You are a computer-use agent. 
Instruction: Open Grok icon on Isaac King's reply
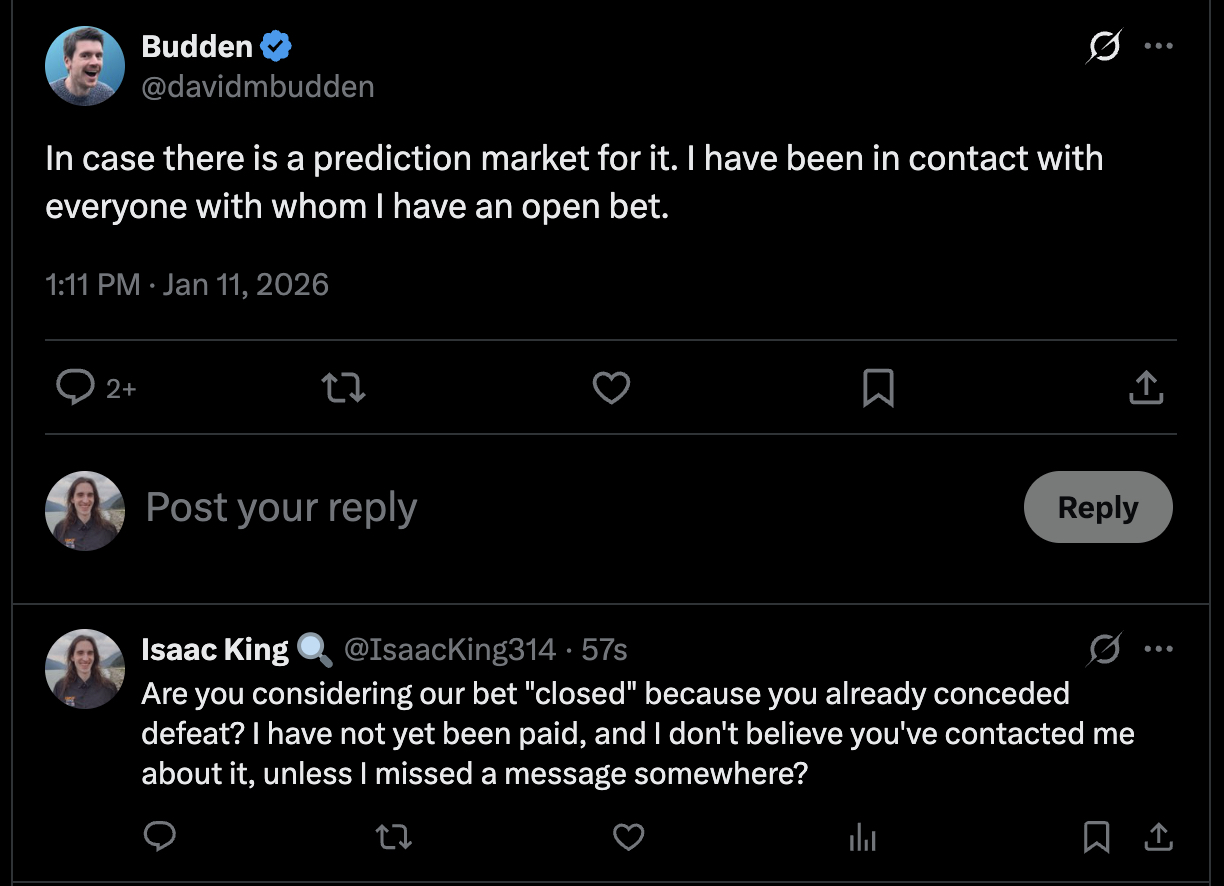tap(1104, 650)
